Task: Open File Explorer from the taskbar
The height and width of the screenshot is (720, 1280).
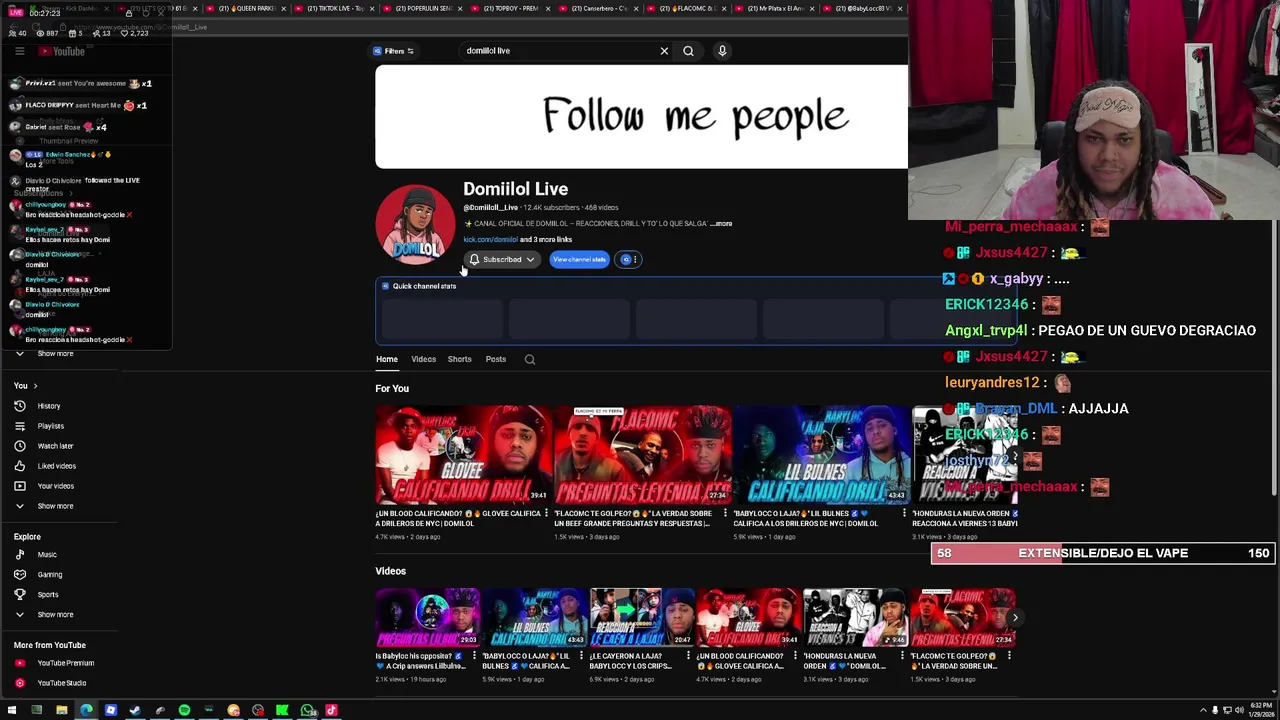Action: (61, 711)
